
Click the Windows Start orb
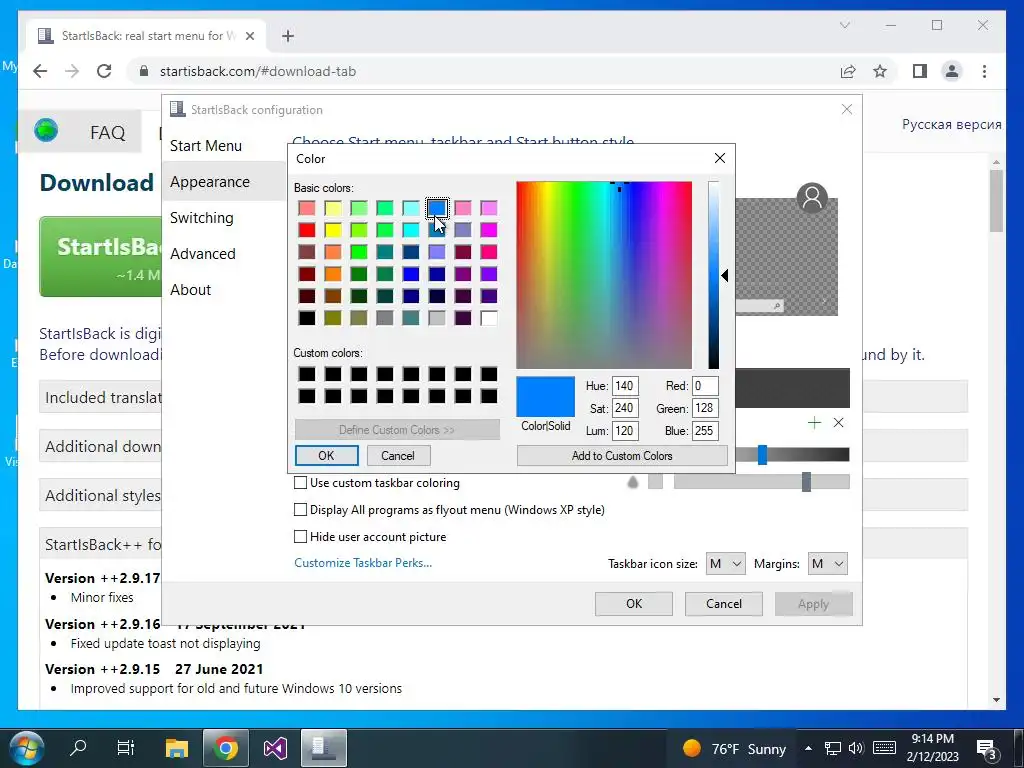[26, 748]
